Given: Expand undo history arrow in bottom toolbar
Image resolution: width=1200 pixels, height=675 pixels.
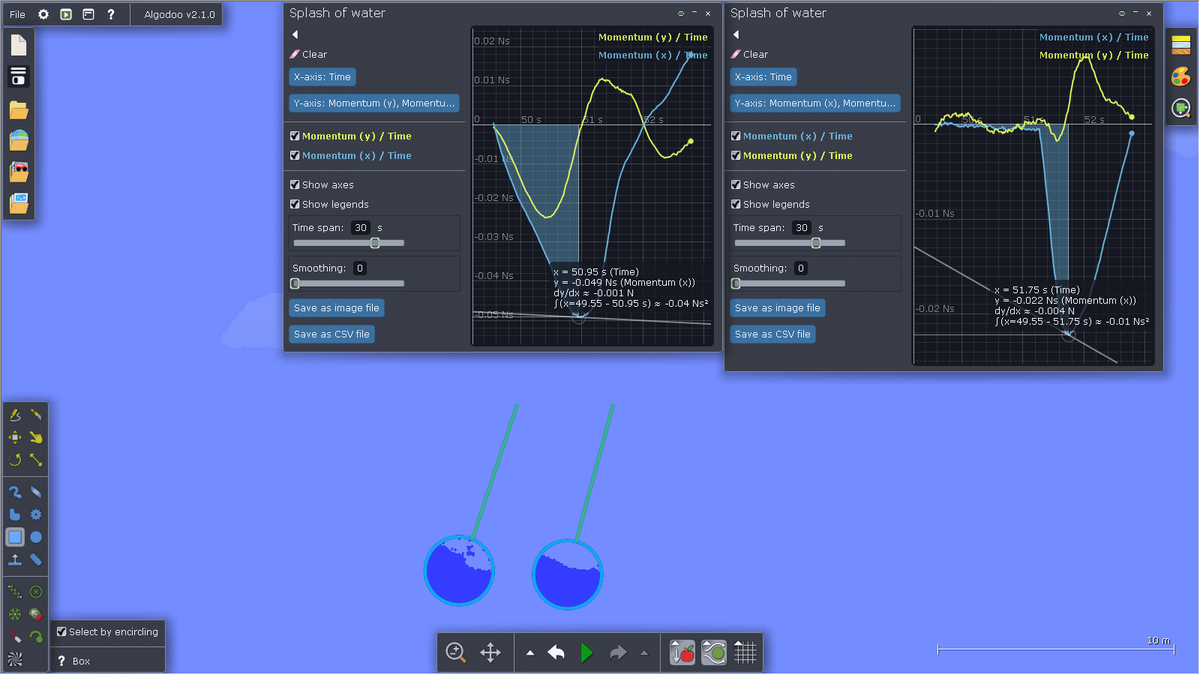Looking at the screenshot, I should 530,653.
